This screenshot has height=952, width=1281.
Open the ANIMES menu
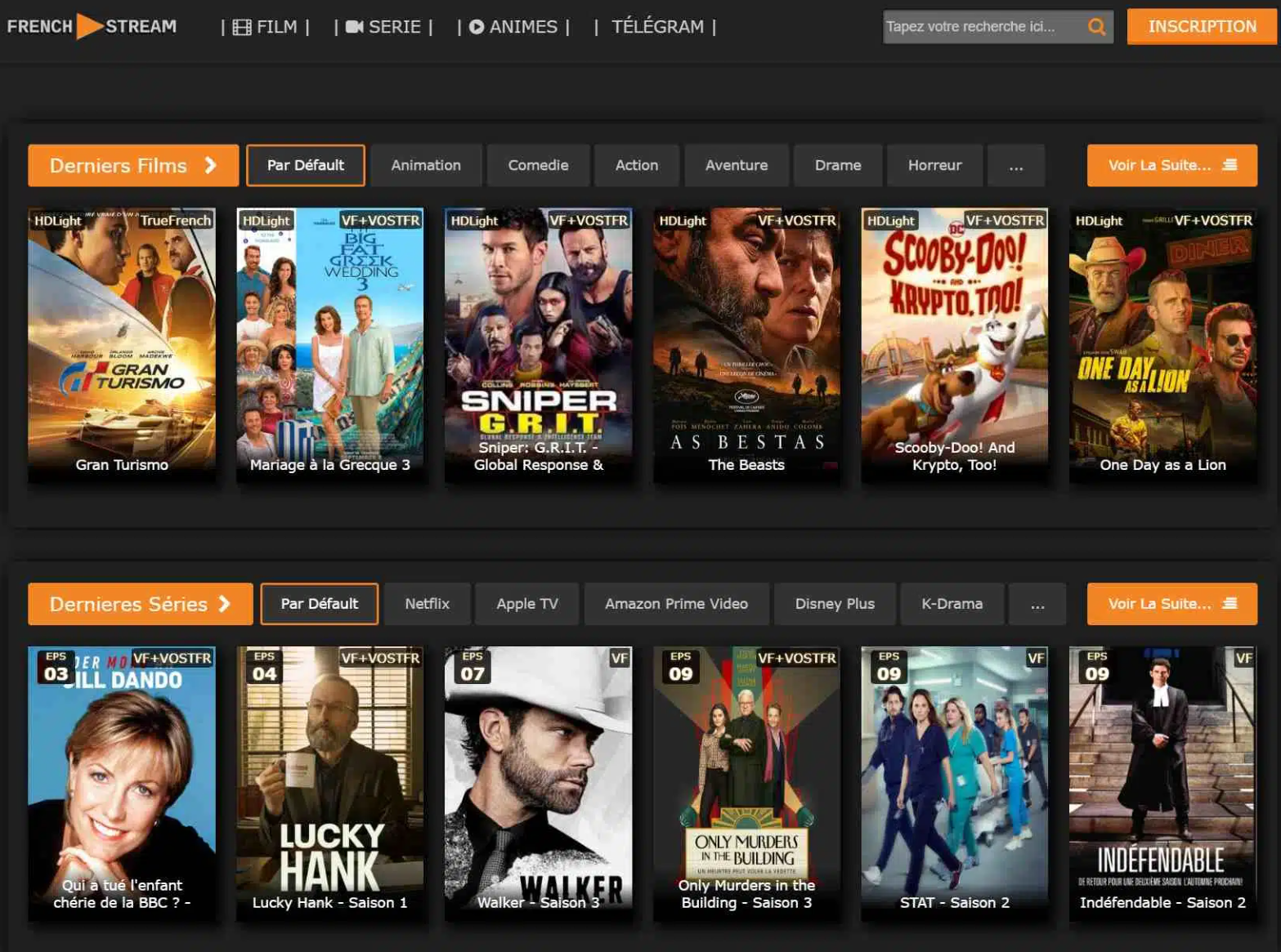point(513,27)
